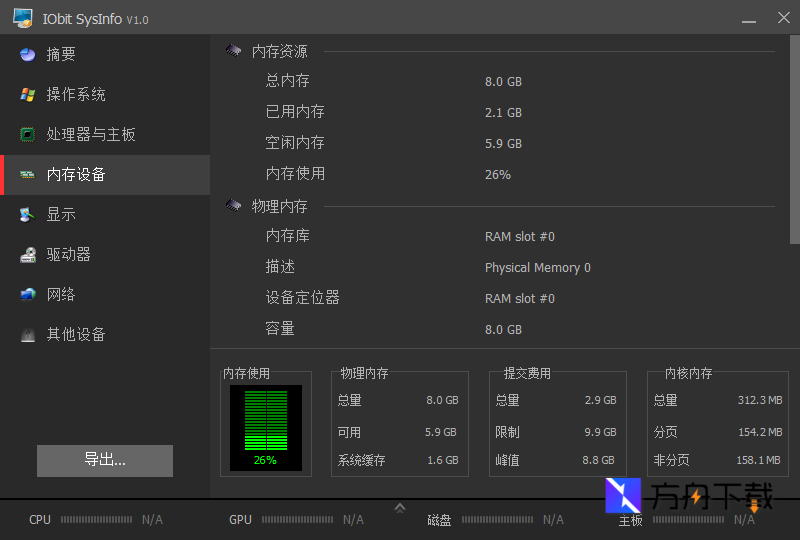Screen dimensions: 800x540
Task: Click the 峰值 value 8.8 GB
Action: [x=598, y=460]
